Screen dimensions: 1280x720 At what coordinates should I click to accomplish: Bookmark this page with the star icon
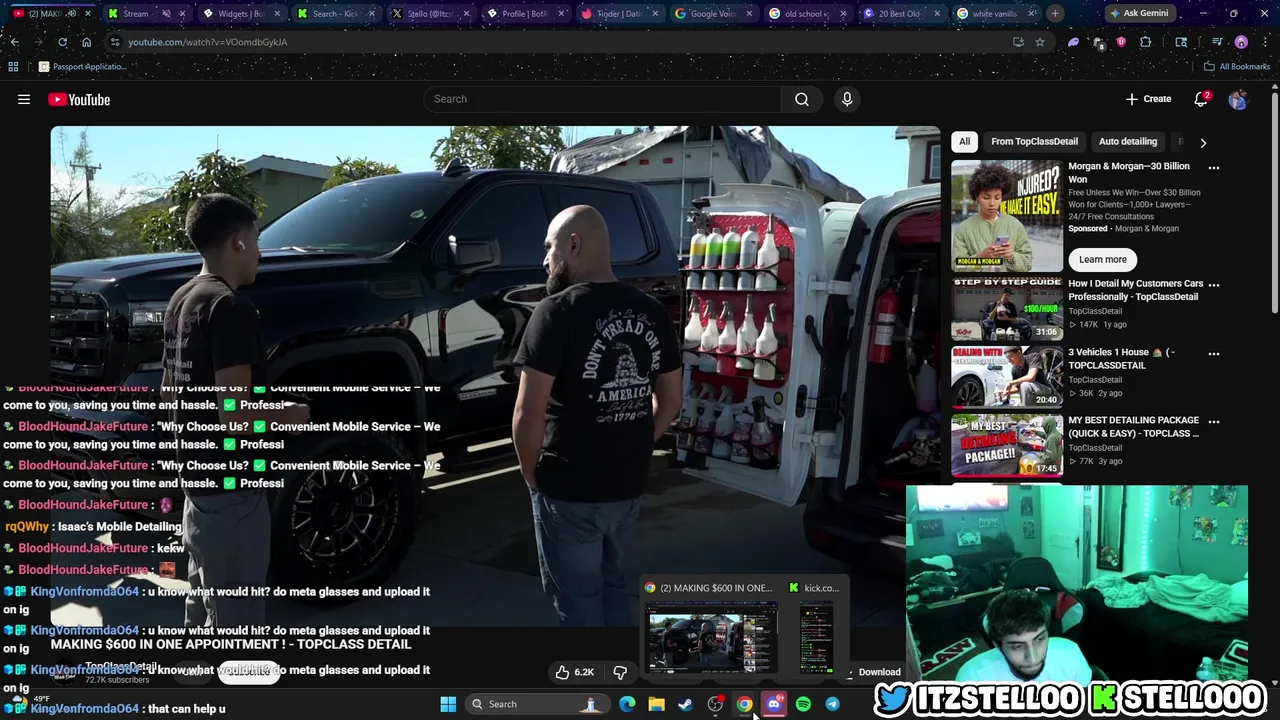click(1040, 42)
